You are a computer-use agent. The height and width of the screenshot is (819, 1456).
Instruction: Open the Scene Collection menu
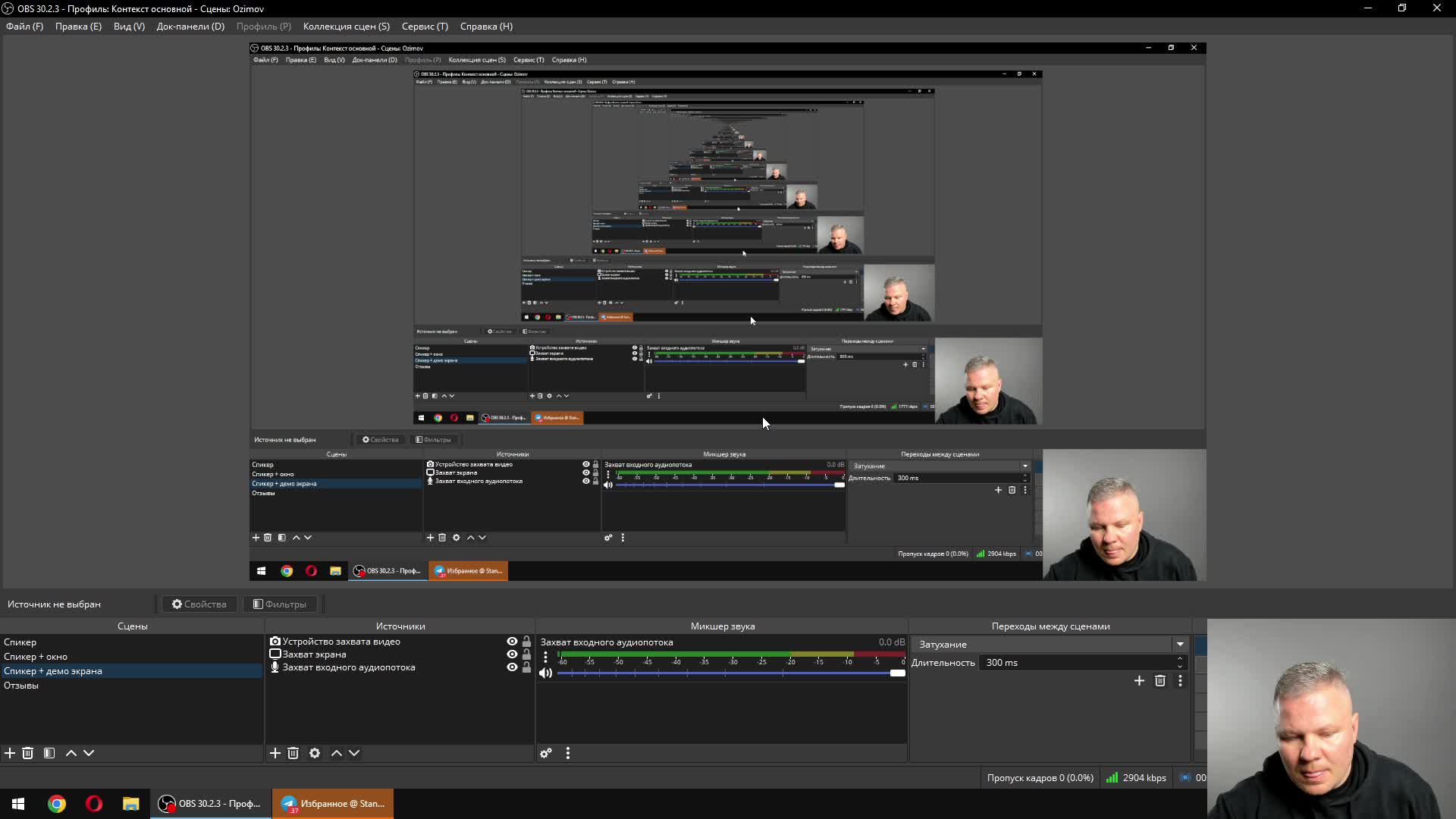pos(346,27)
